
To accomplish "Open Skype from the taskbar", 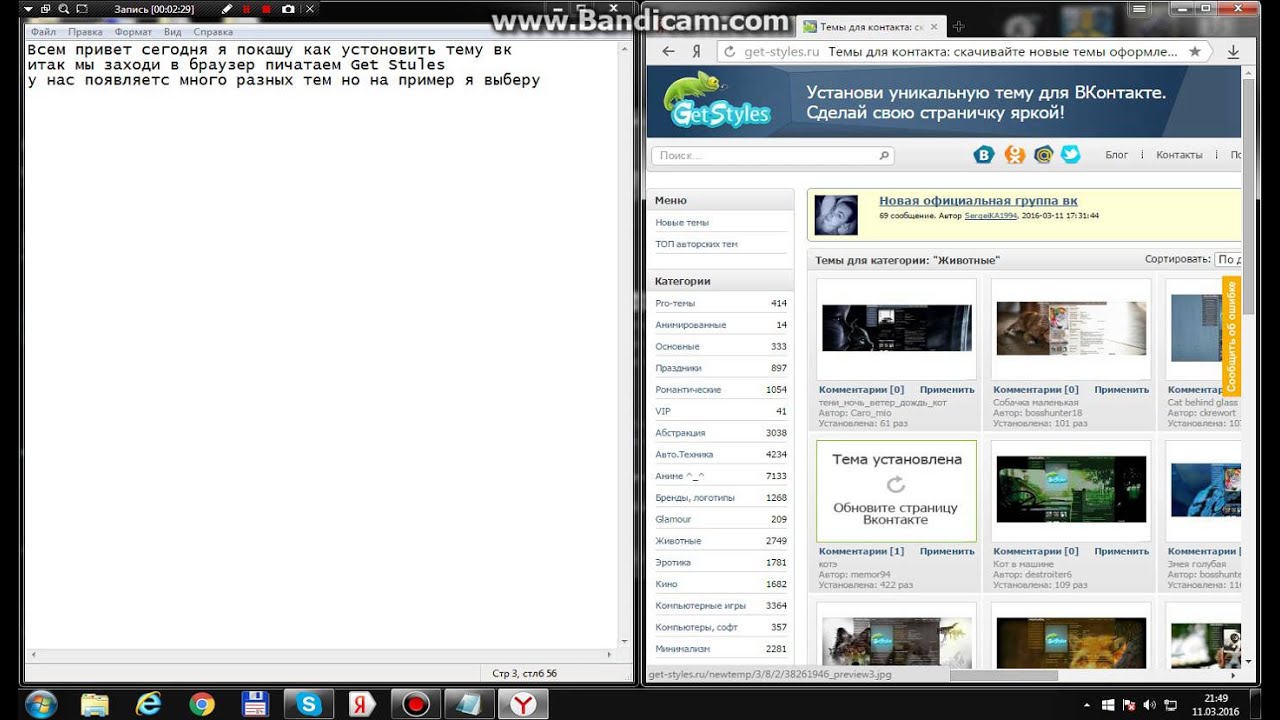I will tap(308, 704).
